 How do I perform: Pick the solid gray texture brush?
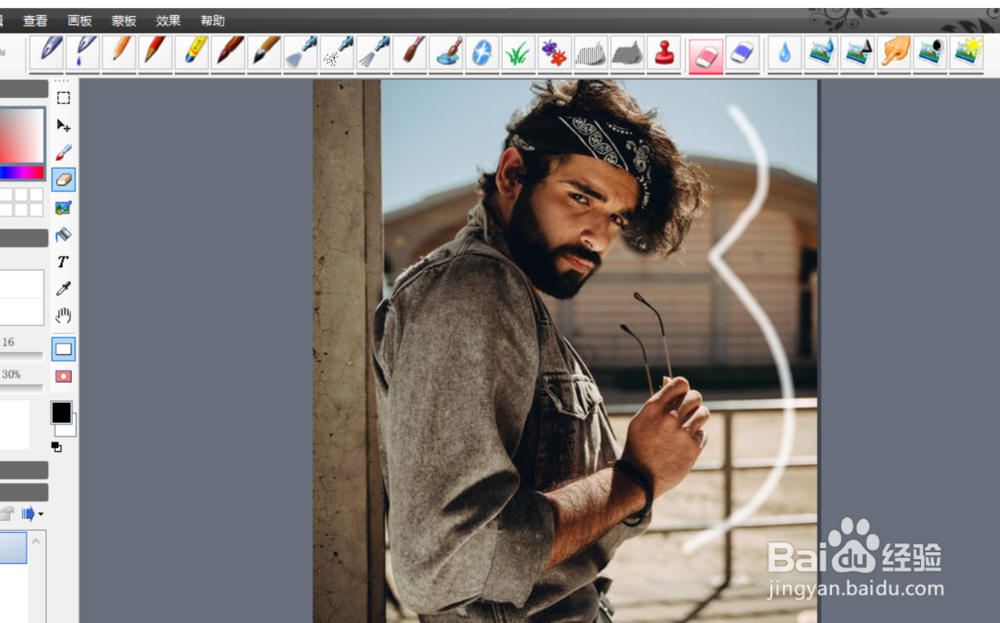[627, 54]
